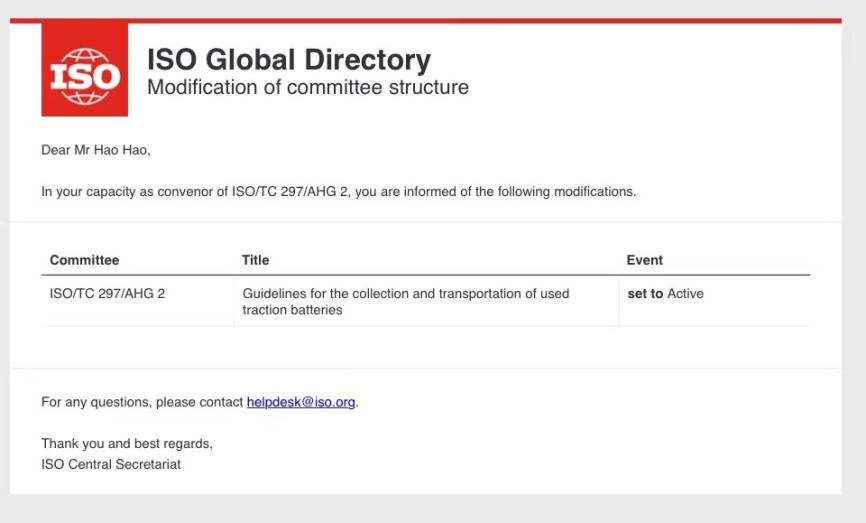
Task: Click the Guidelines for collection title cell
Action: coord(405,301)
